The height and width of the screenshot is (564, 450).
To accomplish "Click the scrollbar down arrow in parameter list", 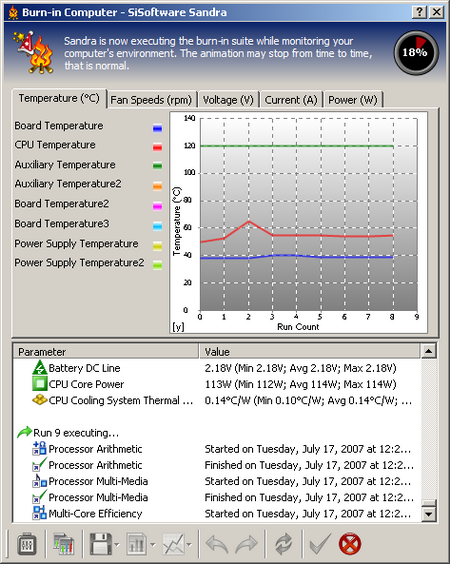I will (428, 514).
